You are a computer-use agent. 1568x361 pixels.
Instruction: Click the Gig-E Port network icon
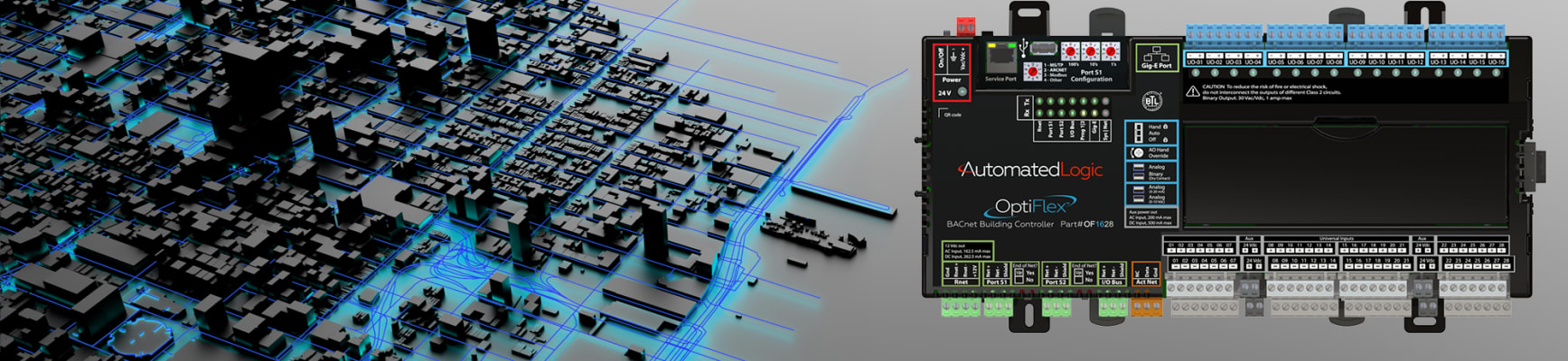(x=1156, y=51)
